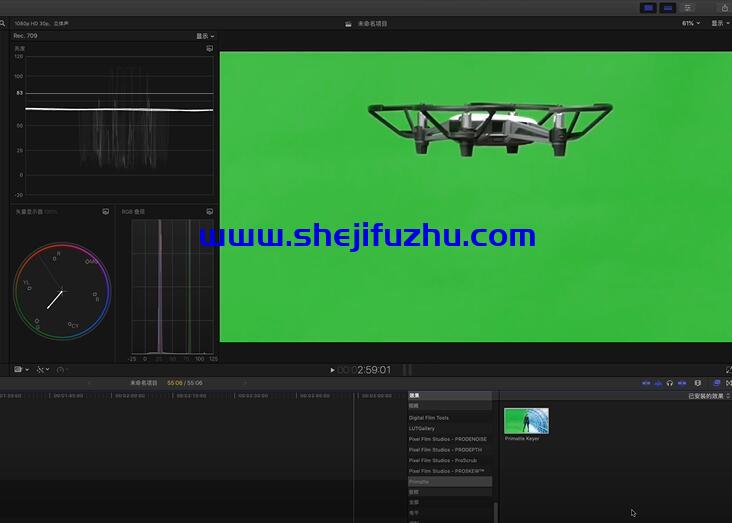Open the vectorscope settings icon

(106, 212)
